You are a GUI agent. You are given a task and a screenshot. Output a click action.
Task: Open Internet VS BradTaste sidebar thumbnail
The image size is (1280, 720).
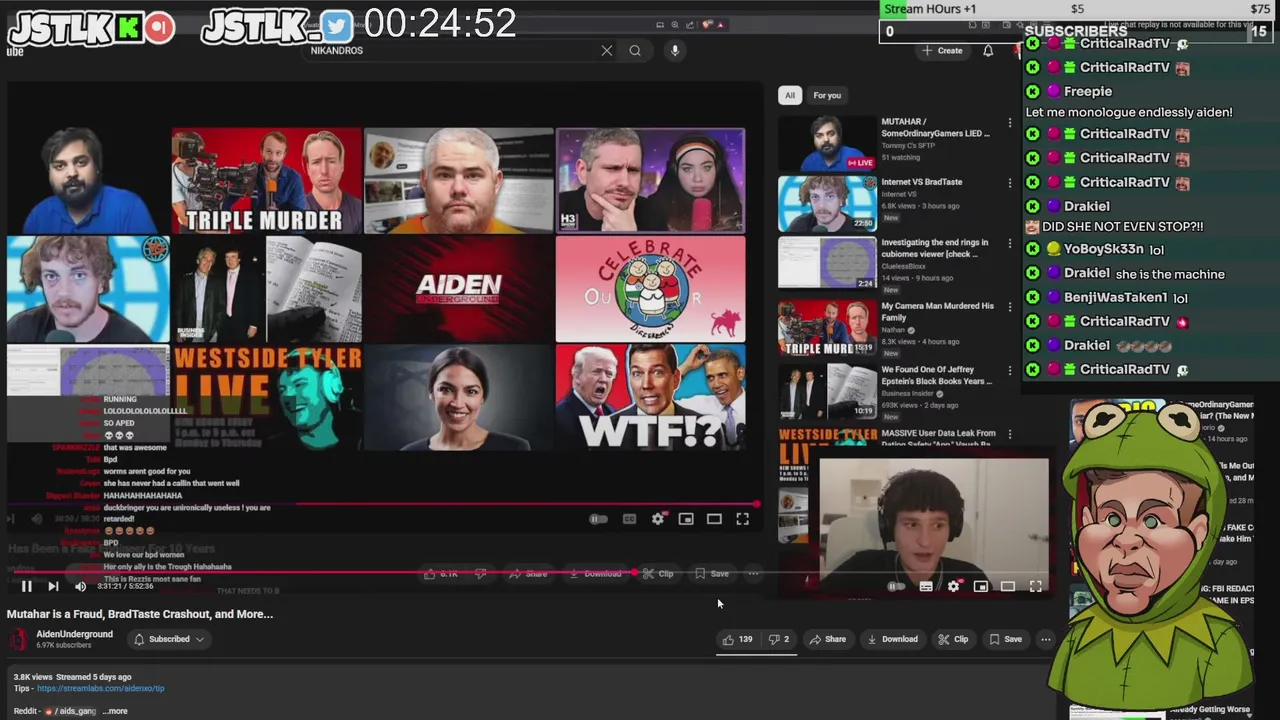827,204
